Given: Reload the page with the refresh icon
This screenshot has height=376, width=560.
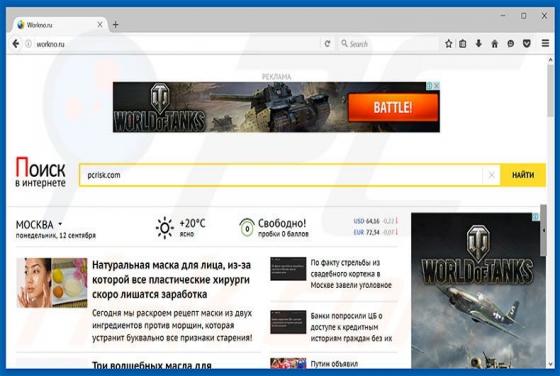Looking at the screenshot, I should pyautogui.click(x=327, y=44).
